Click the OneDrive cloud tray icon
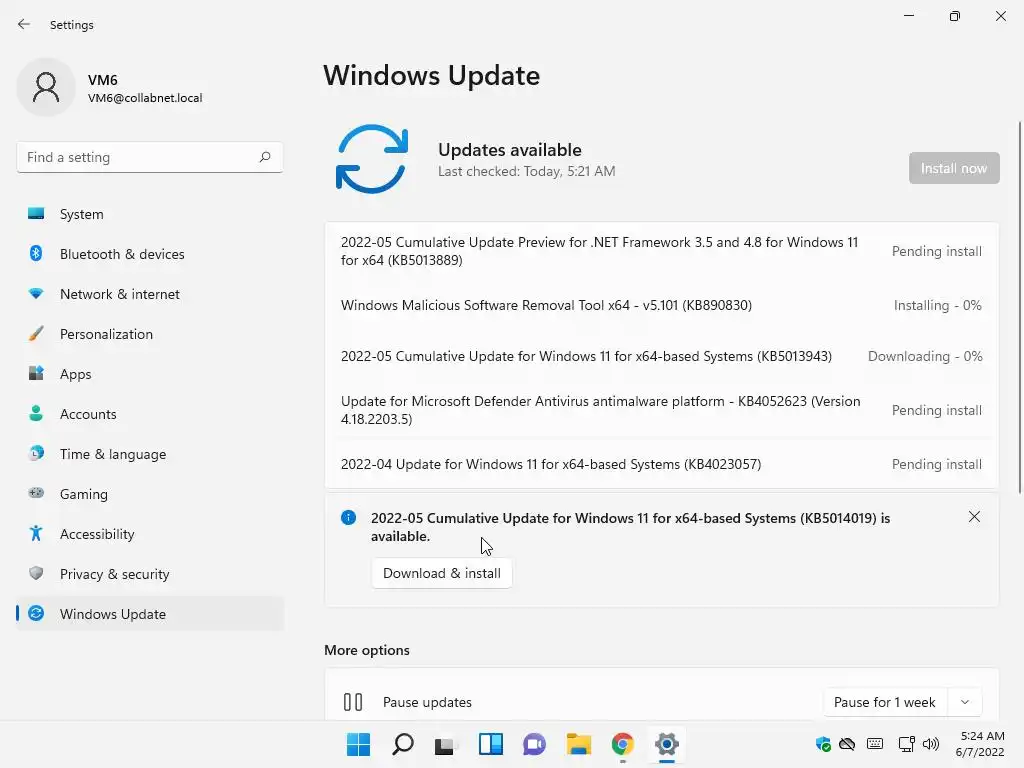This screenshot has height=768, width=1024. tap(847, 744)
